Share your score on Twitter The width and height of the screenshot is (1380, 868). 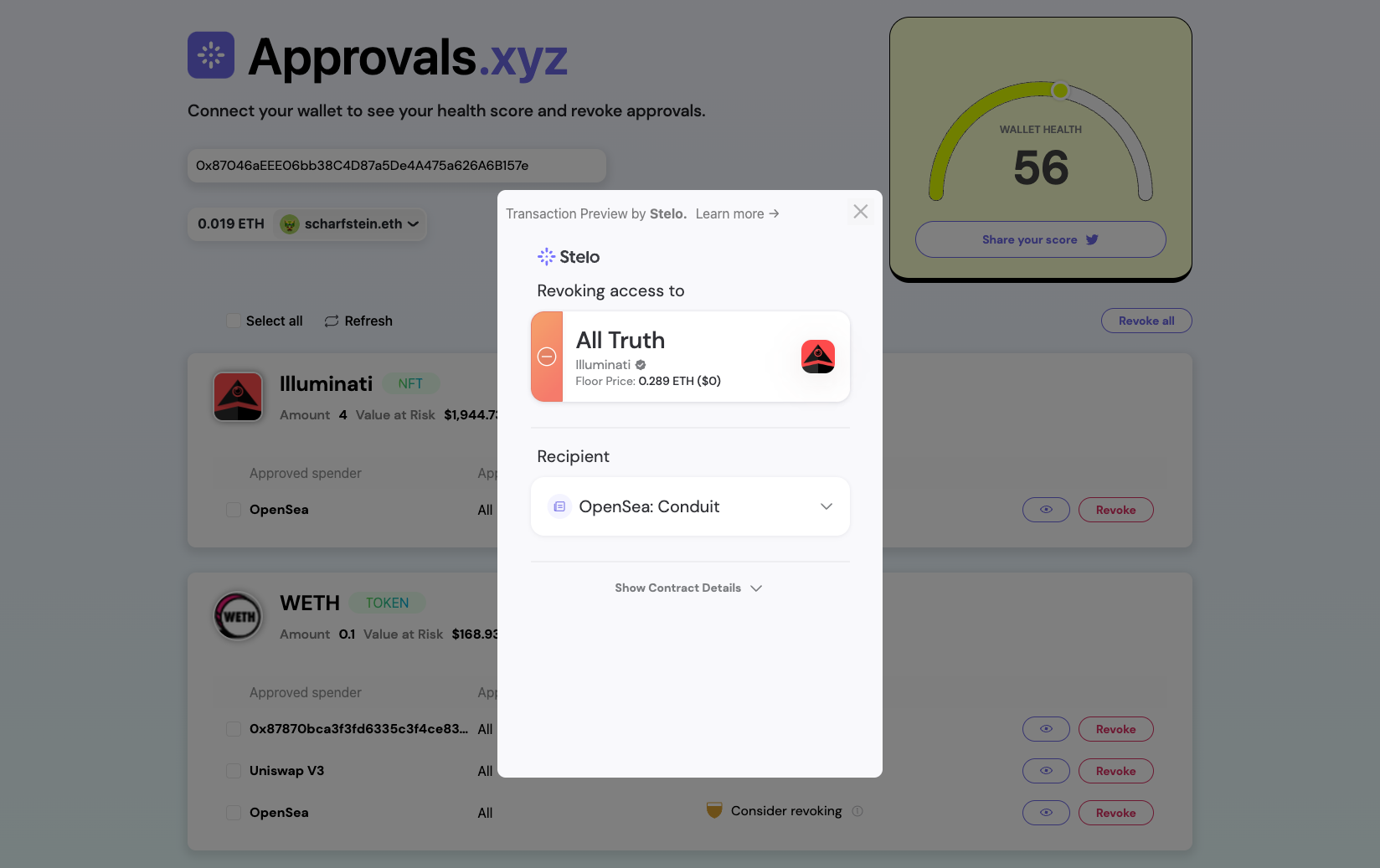(x=1040, y=239)
